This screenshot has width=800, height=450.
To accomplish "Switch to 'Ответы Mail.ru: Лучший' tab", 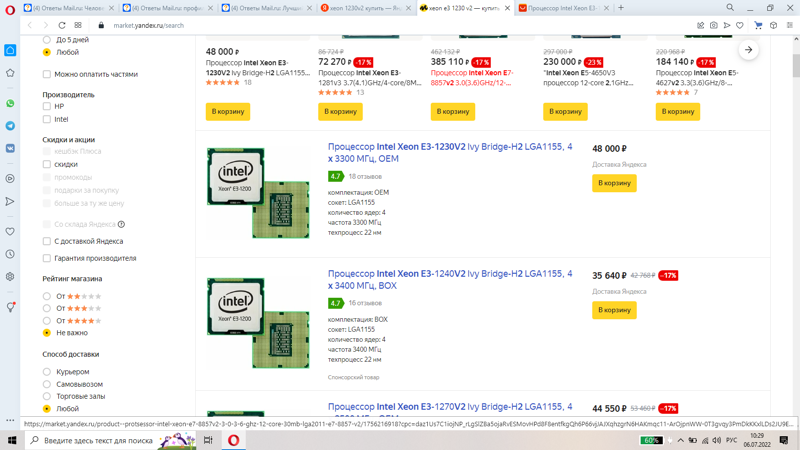I will click(x=266, y=8).
